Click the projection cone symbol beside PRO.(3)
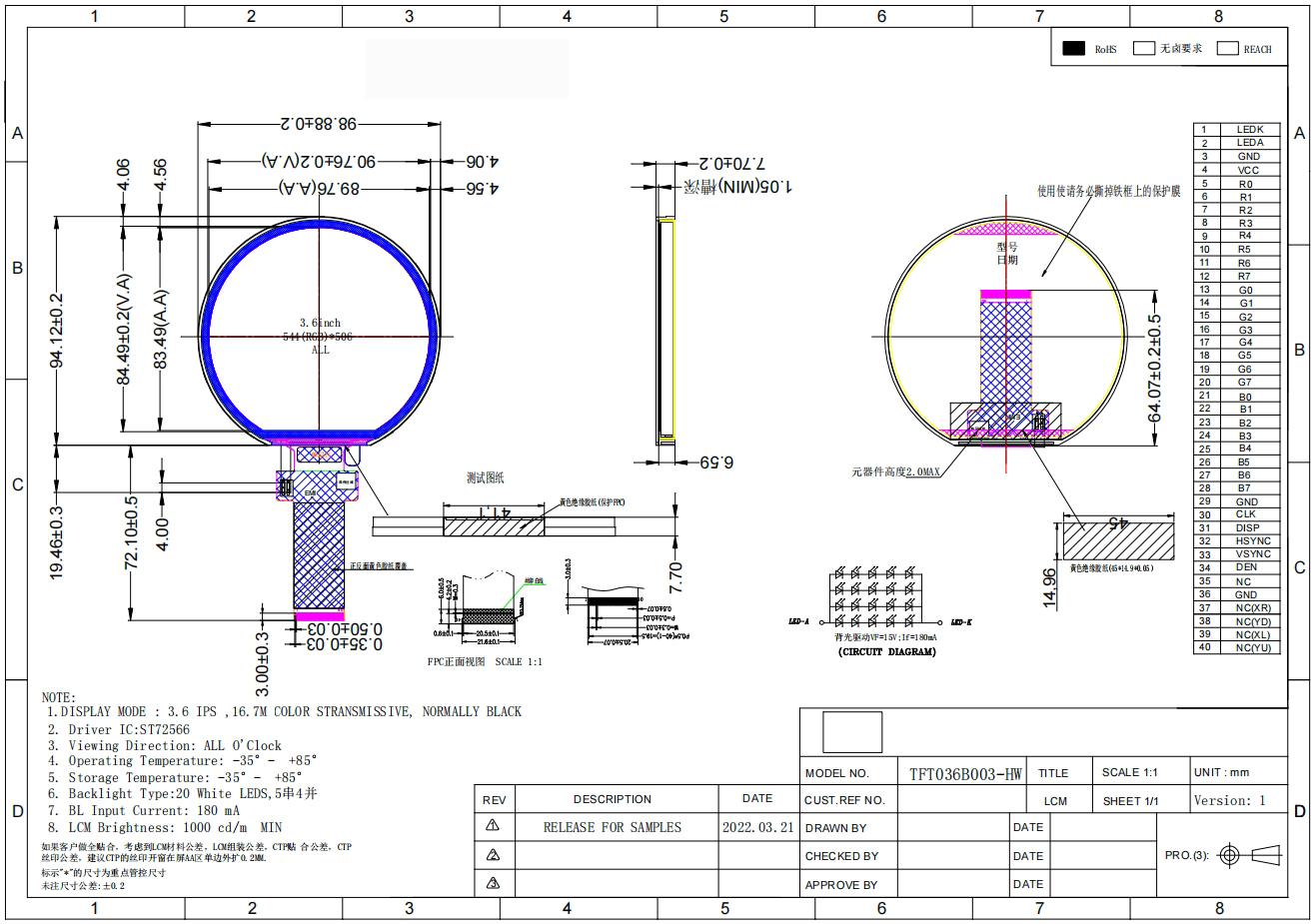This screenshot has width=1315, height=924. [1266, 855]
